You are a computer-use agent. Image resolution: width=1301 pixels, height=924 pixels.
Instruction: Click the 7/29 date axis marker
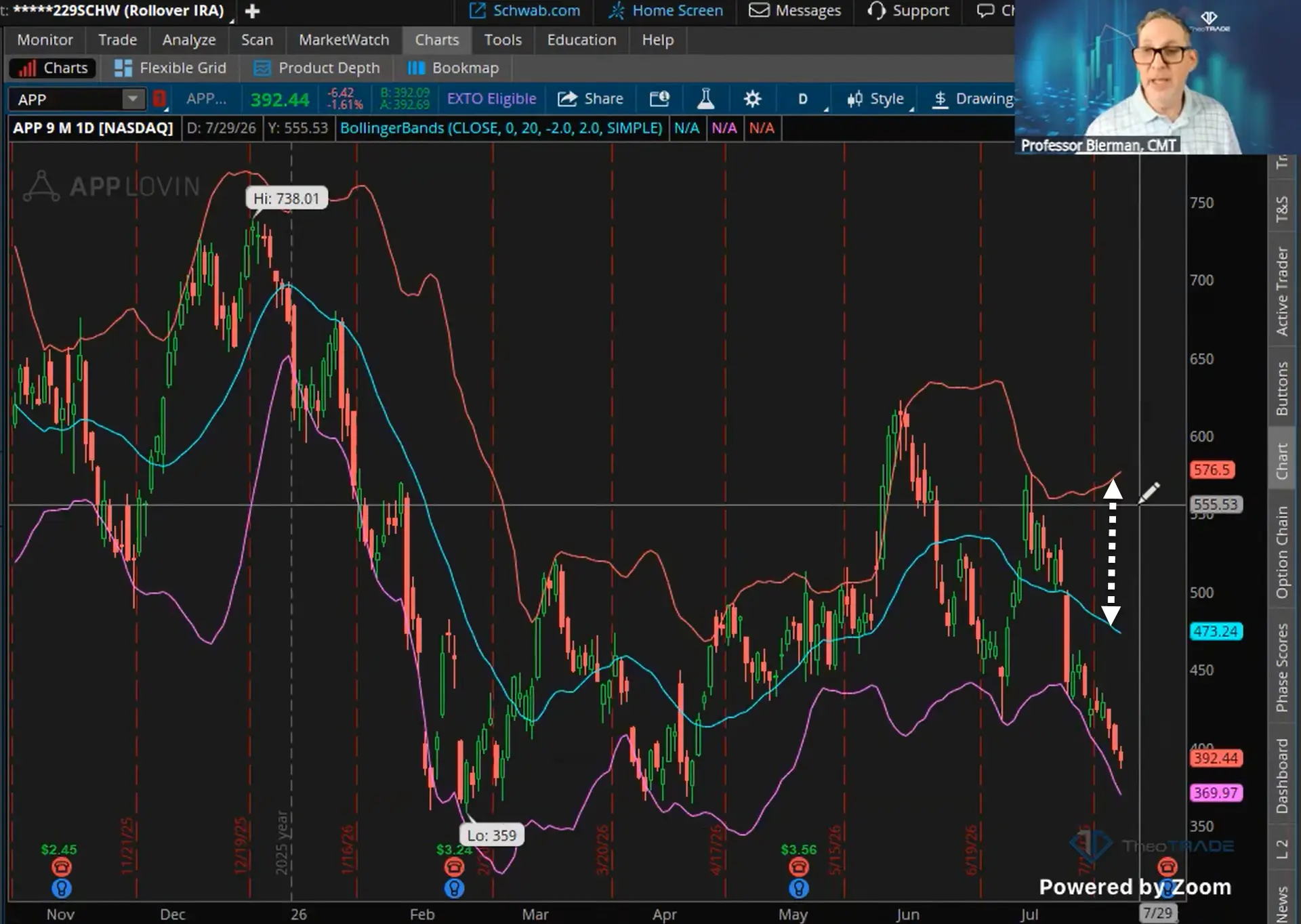point(1157,913)
